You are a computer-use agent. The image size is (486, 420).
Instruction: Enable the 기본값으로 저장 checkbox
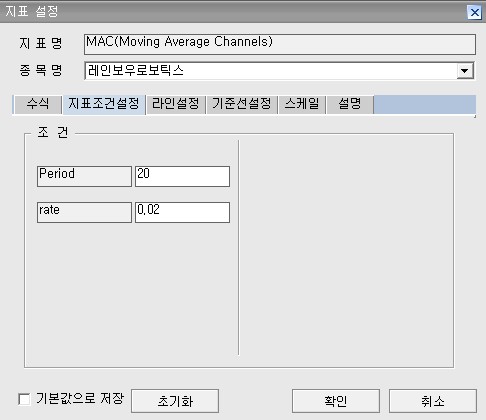[25, 399]
